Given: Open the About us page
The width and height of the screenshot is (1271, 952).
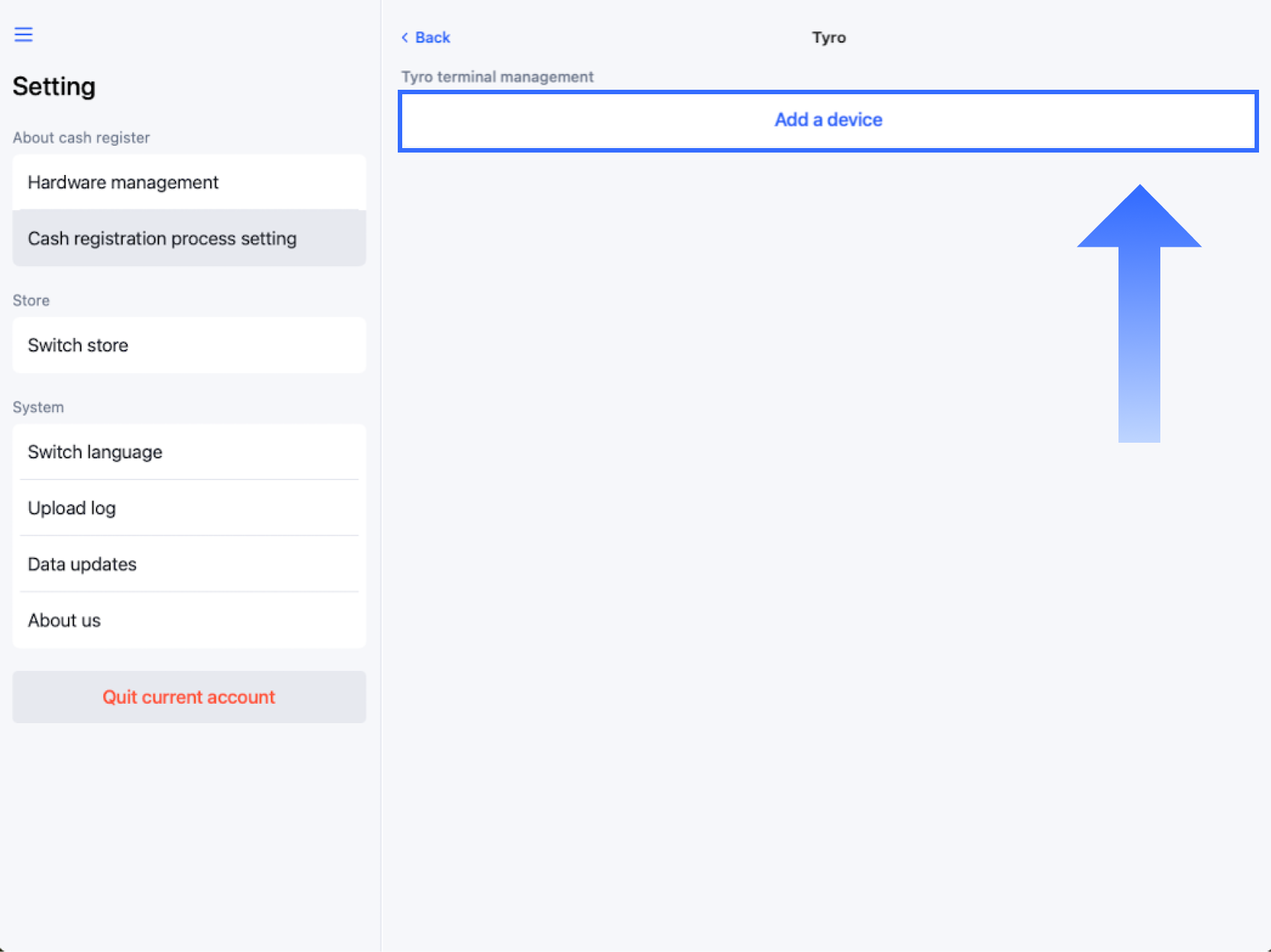Looking at the screenshot, I should (x=189, y=621).
